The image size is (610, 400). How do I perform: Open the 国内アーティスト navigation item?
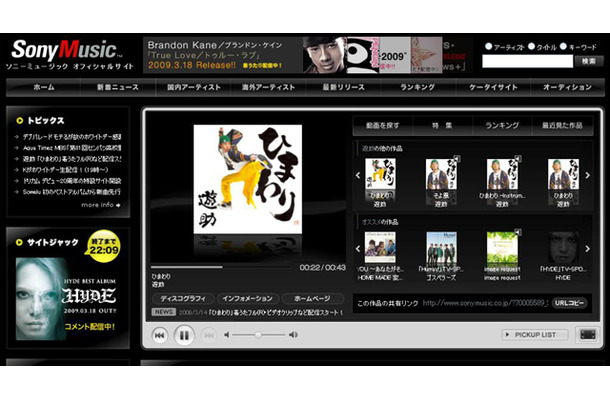point(193,87)
